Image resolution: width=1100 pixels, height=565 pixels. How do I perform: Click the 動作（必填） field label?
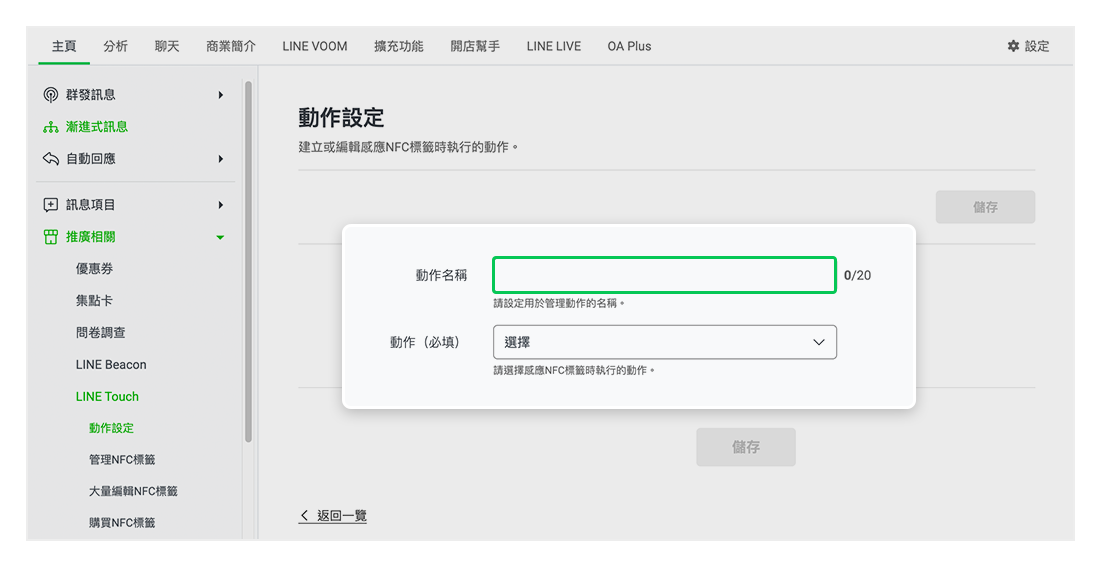[427, 343]
